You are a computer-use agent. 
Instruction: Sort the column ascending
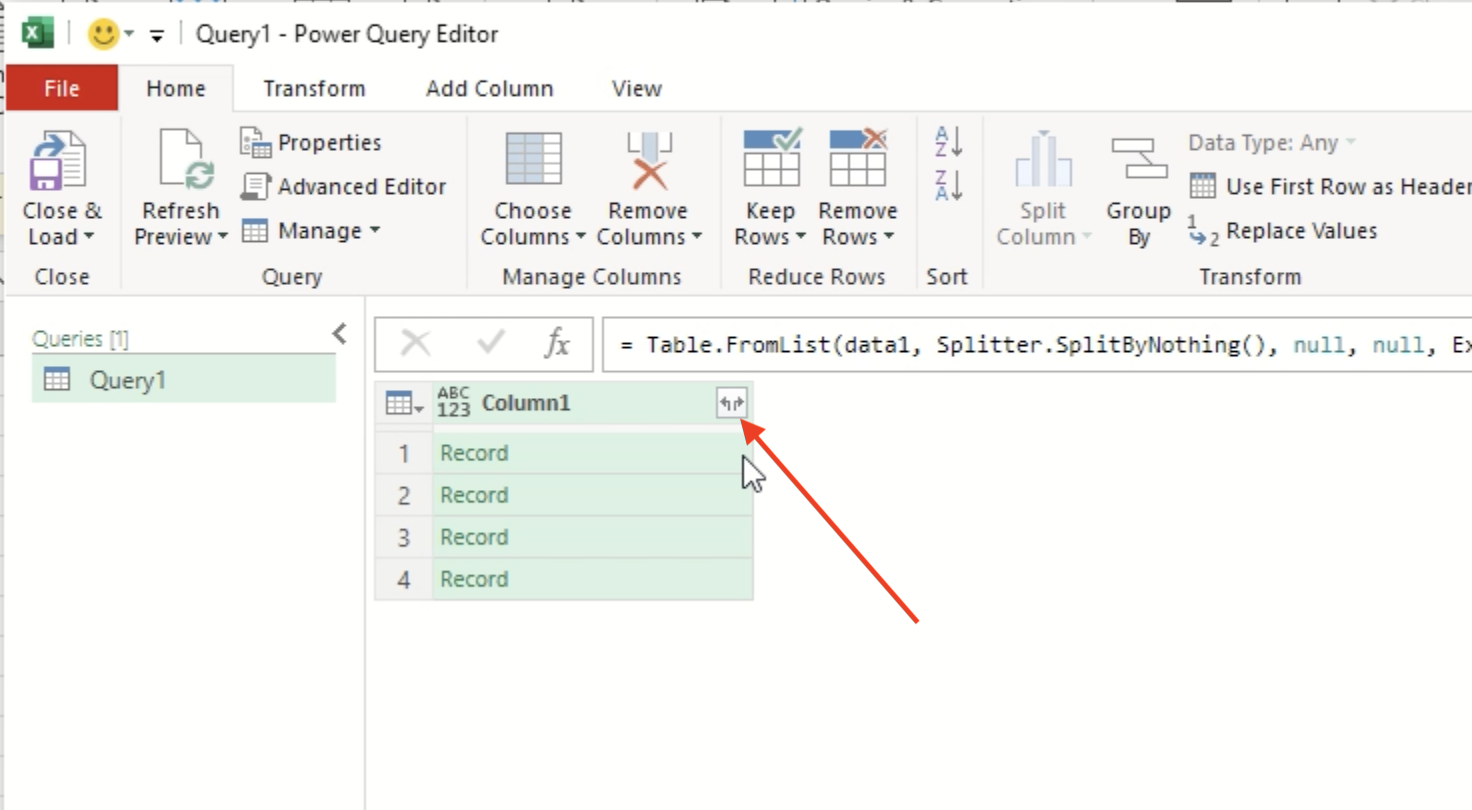point(947,145)
